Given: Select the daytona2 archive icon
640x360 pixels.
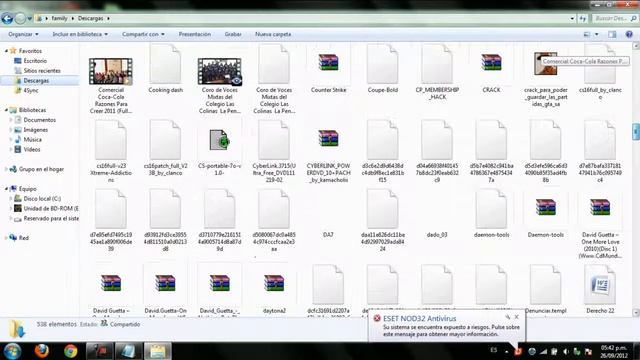Looking at the screenshot, I should (x=274, y=283).
